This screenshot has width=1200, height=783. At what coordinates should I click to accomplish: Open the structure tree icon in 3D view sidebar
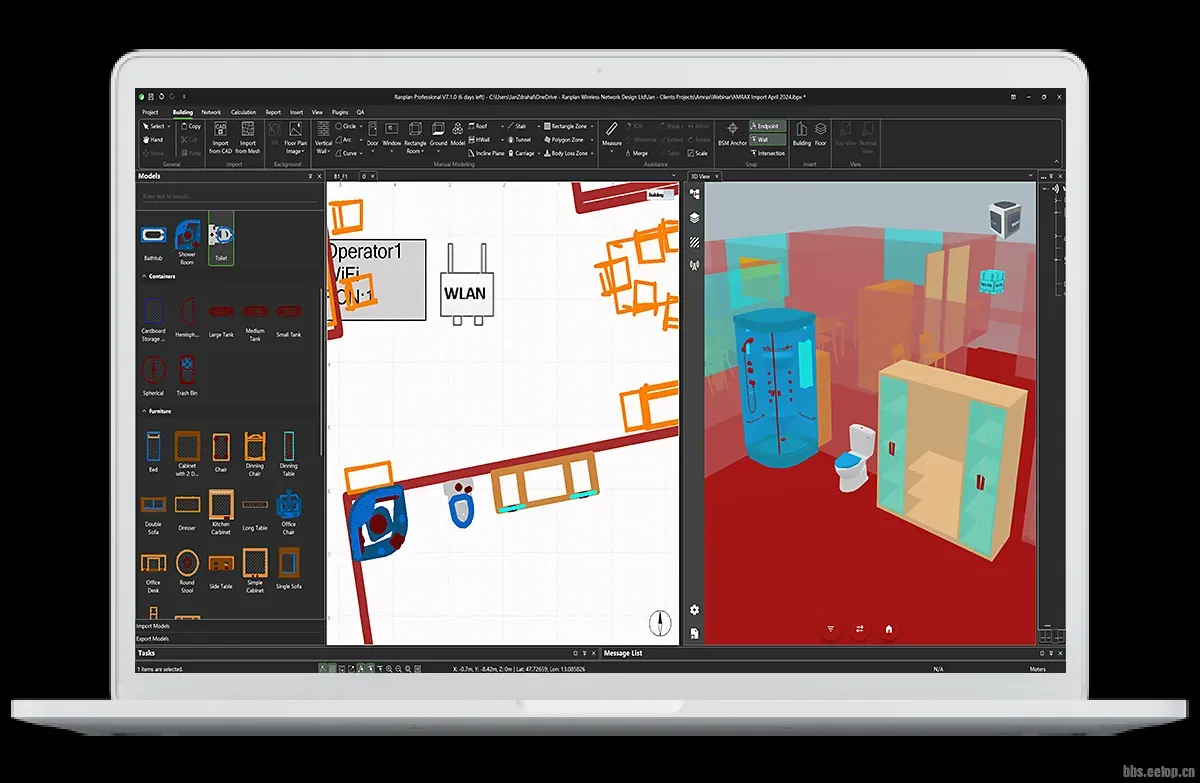[695, 195]
